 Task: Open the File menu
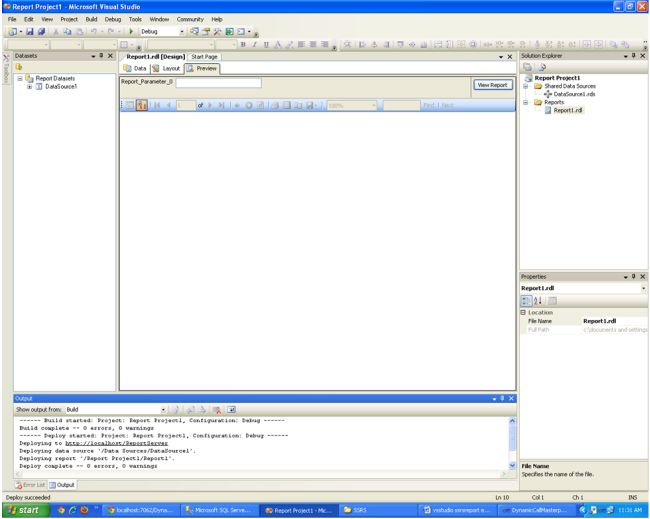click(x=12, y=19)
